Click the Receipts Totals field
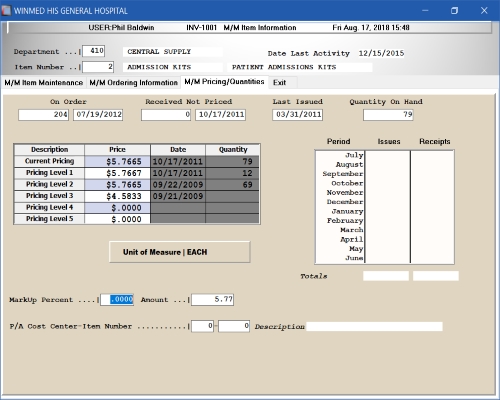The width and height of the screenshot is (500, 400). coord(436,276)
